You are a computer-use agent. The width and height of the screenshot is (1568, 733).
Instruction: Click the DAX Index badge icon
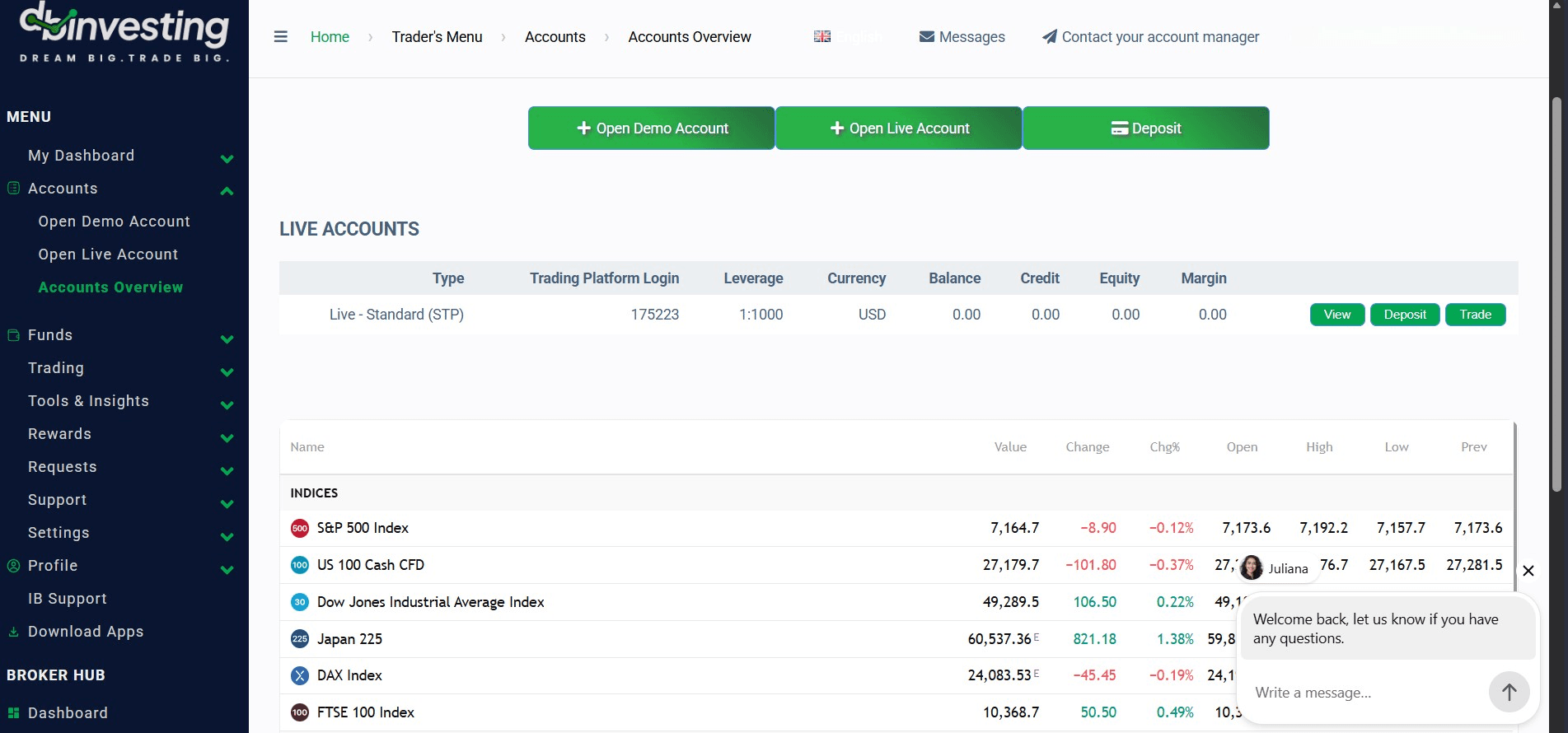tap(300, 675)
